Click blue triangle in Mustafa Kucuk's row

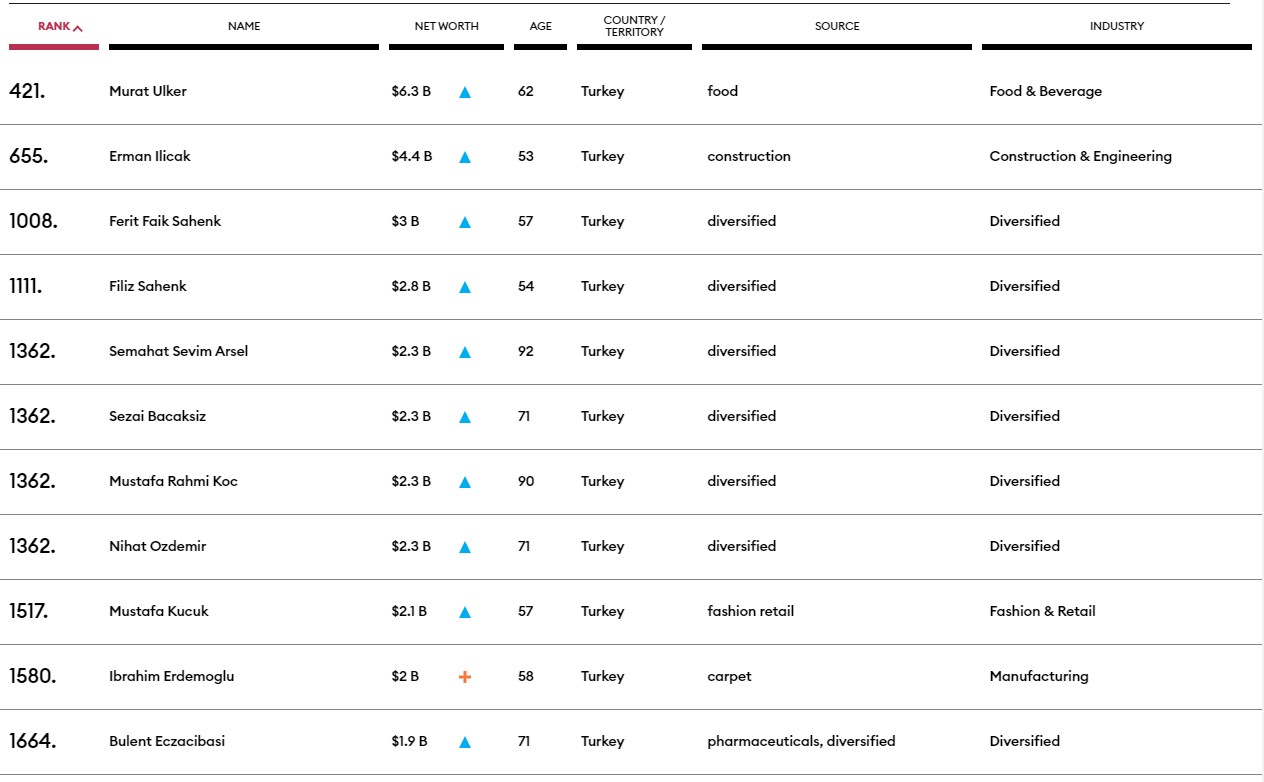point(465,612)
